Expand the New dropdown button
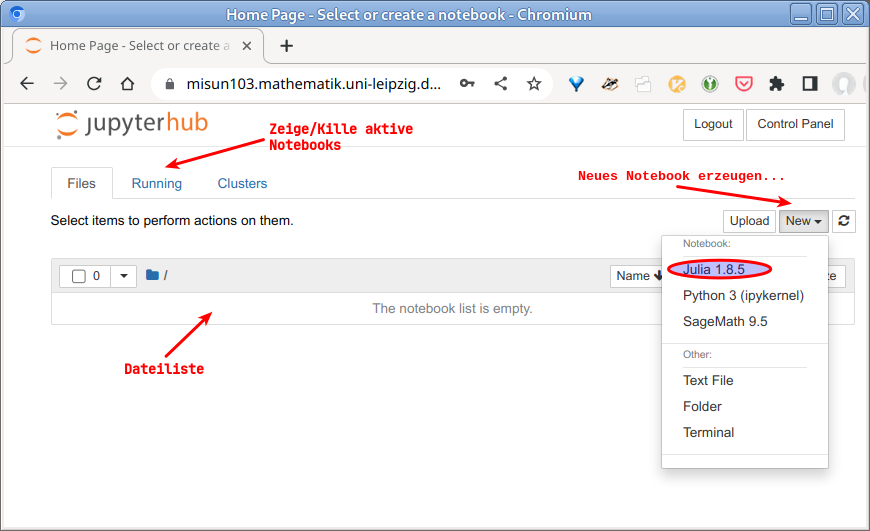Viewport: 870px width, 531px height. (803, 221)
